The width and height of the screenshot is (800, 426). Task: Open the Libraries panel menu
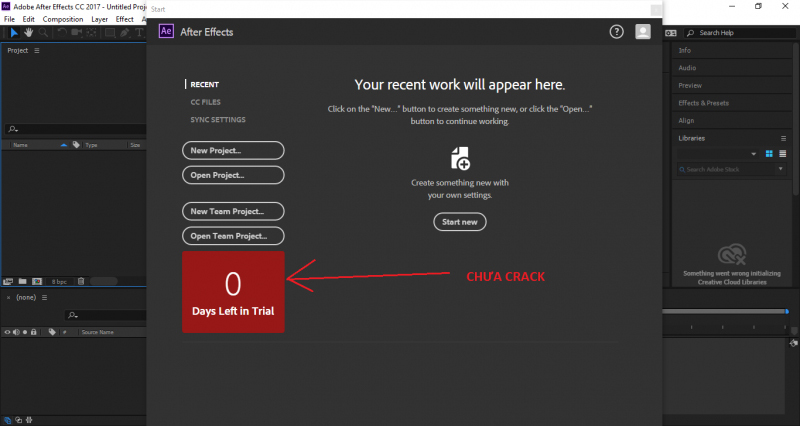[783, 138]
